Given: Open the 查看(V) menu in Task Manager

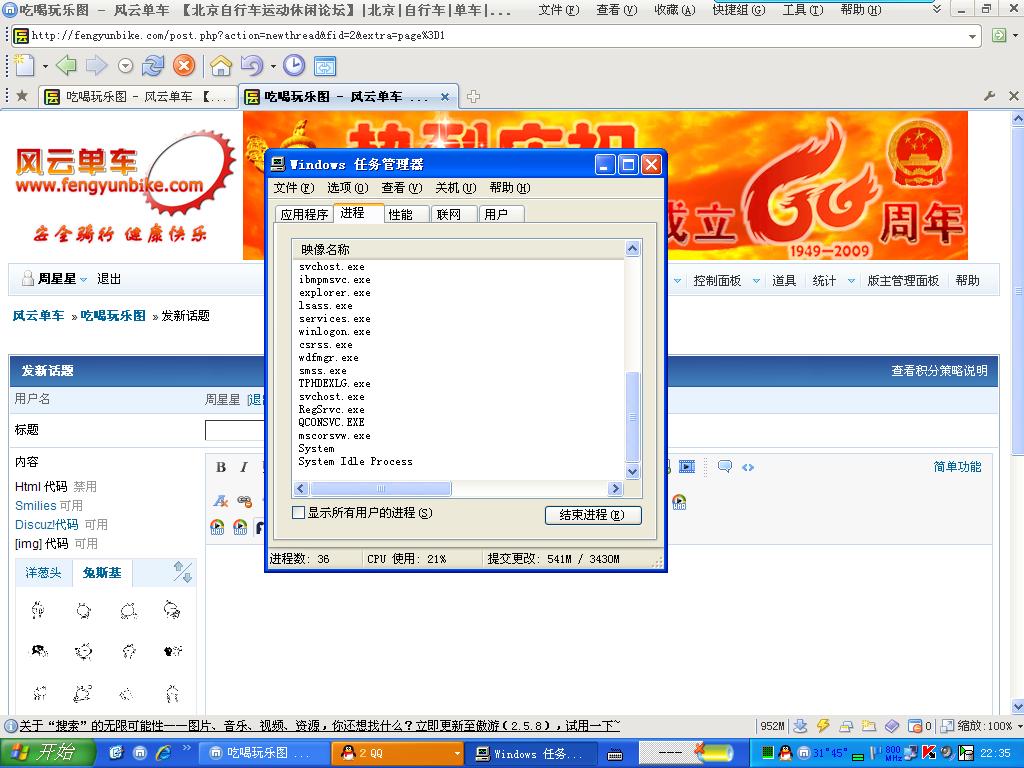Looking at the screenshot, I should [x=401, y=188].
